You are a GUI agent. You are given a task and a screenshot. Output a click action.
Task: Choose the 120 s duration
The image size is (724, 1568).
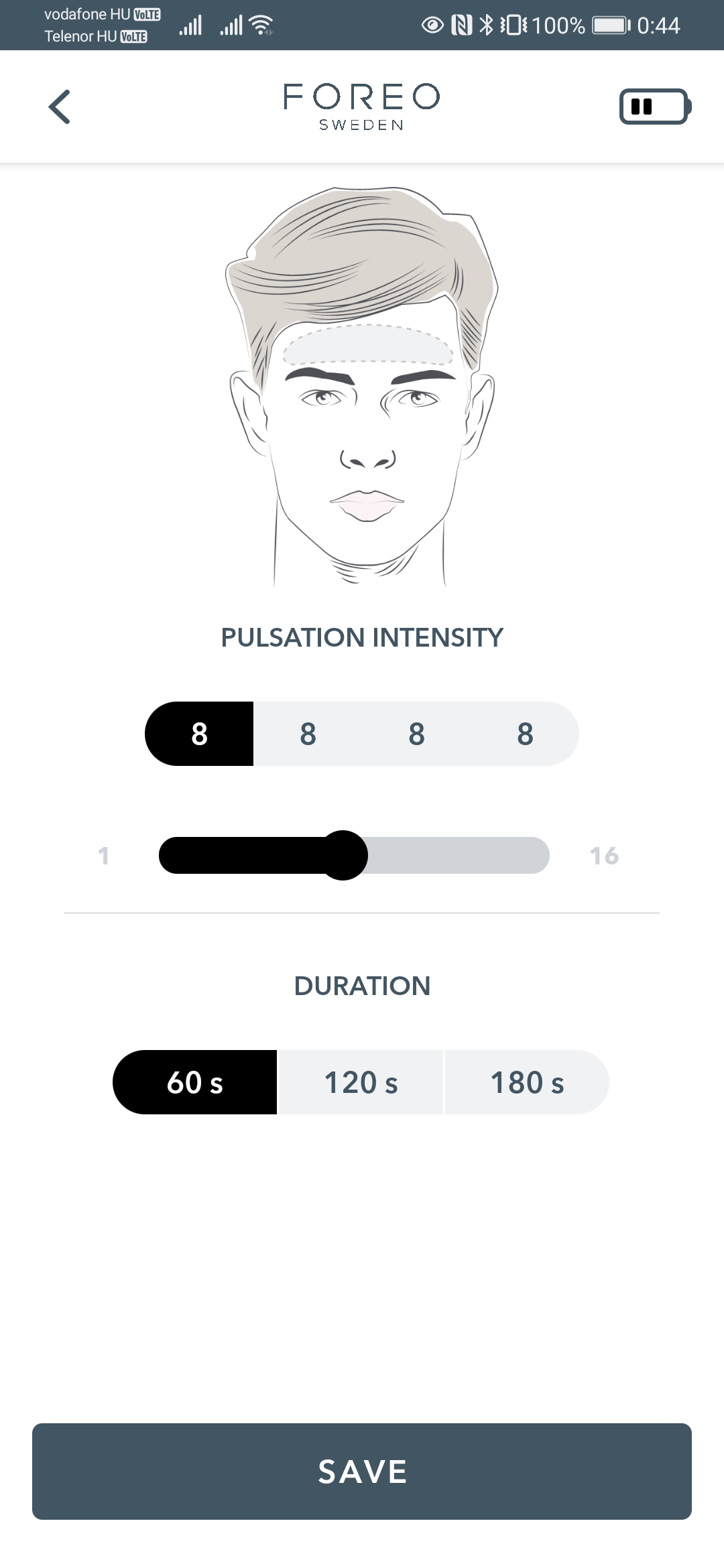pyautogui.click(x=361, y=1082)
